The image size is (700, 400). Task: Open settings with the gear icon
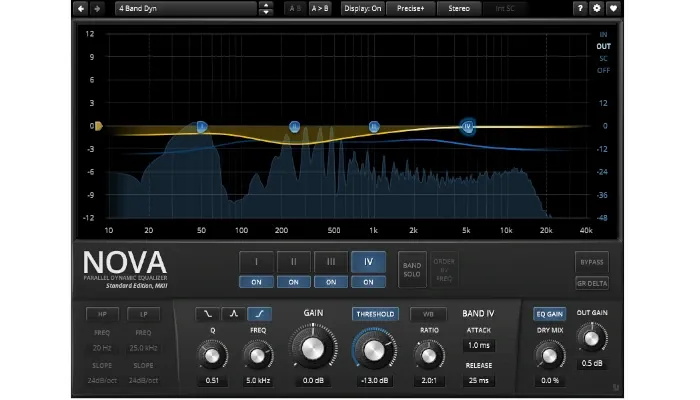pos(596,8)
